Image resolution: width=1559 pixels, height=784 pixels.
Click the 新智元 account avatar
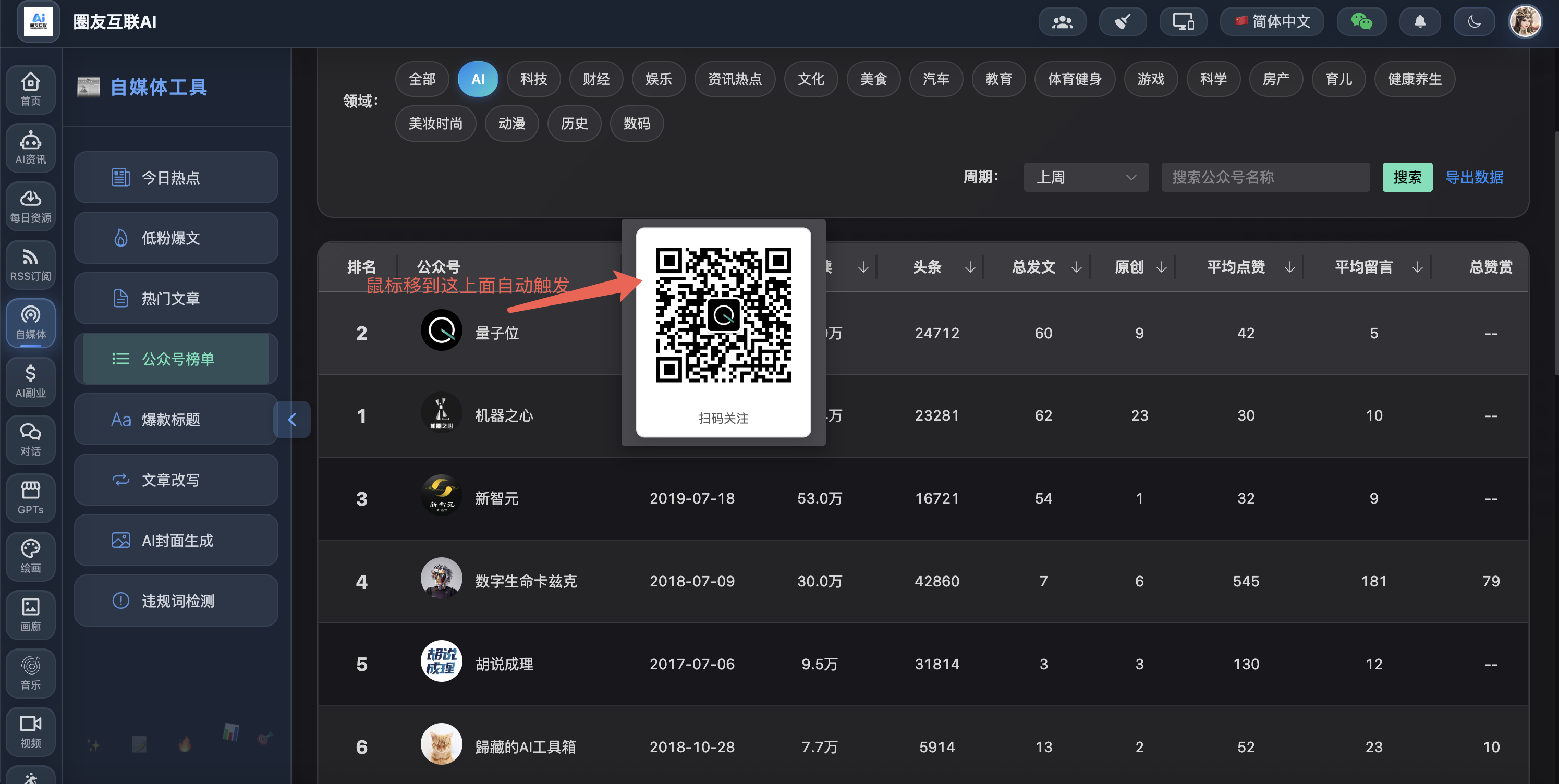(x=441, y=495)
